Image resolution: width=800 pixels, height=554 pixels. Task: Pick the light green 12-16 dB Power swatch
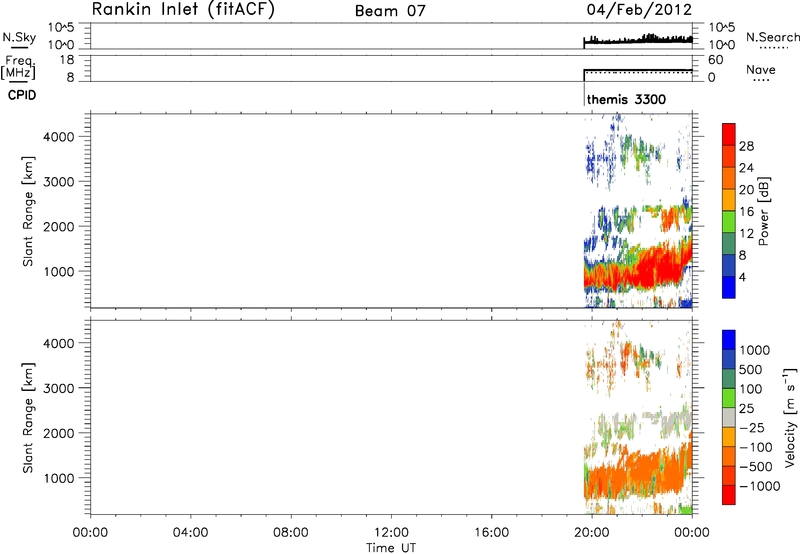(x=729, y=222)
